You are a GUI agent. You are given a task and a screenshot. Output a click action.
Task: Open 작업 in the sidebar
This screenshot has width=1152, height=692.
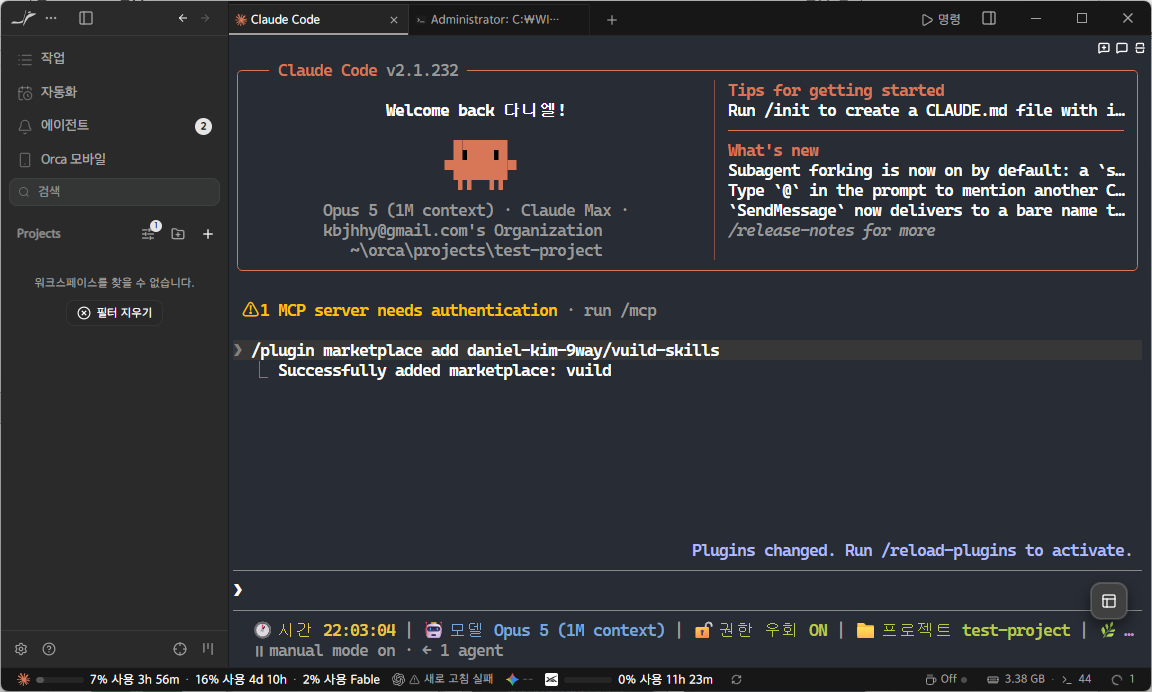point(114,58)
